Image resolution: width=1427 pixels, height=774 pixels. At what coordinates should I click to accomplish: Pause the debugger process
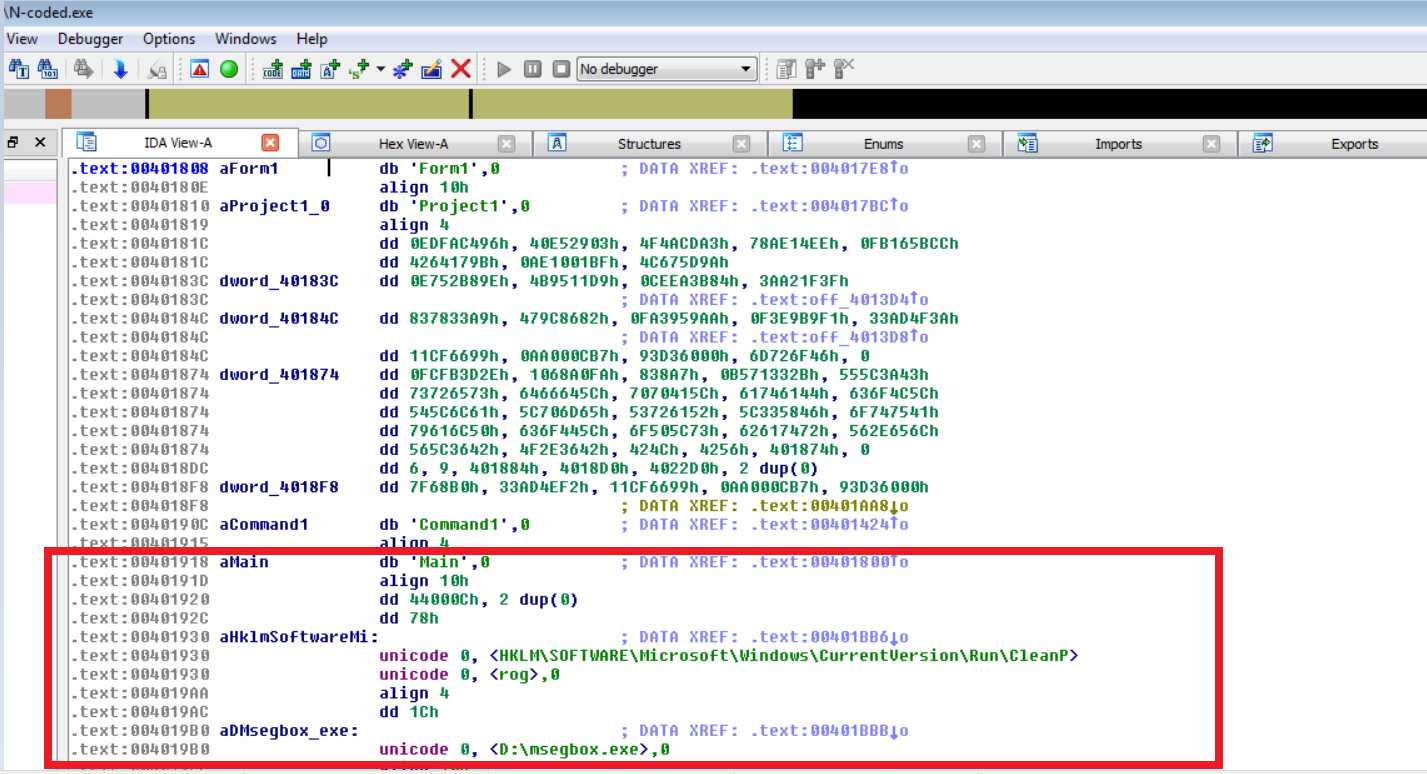533,69
